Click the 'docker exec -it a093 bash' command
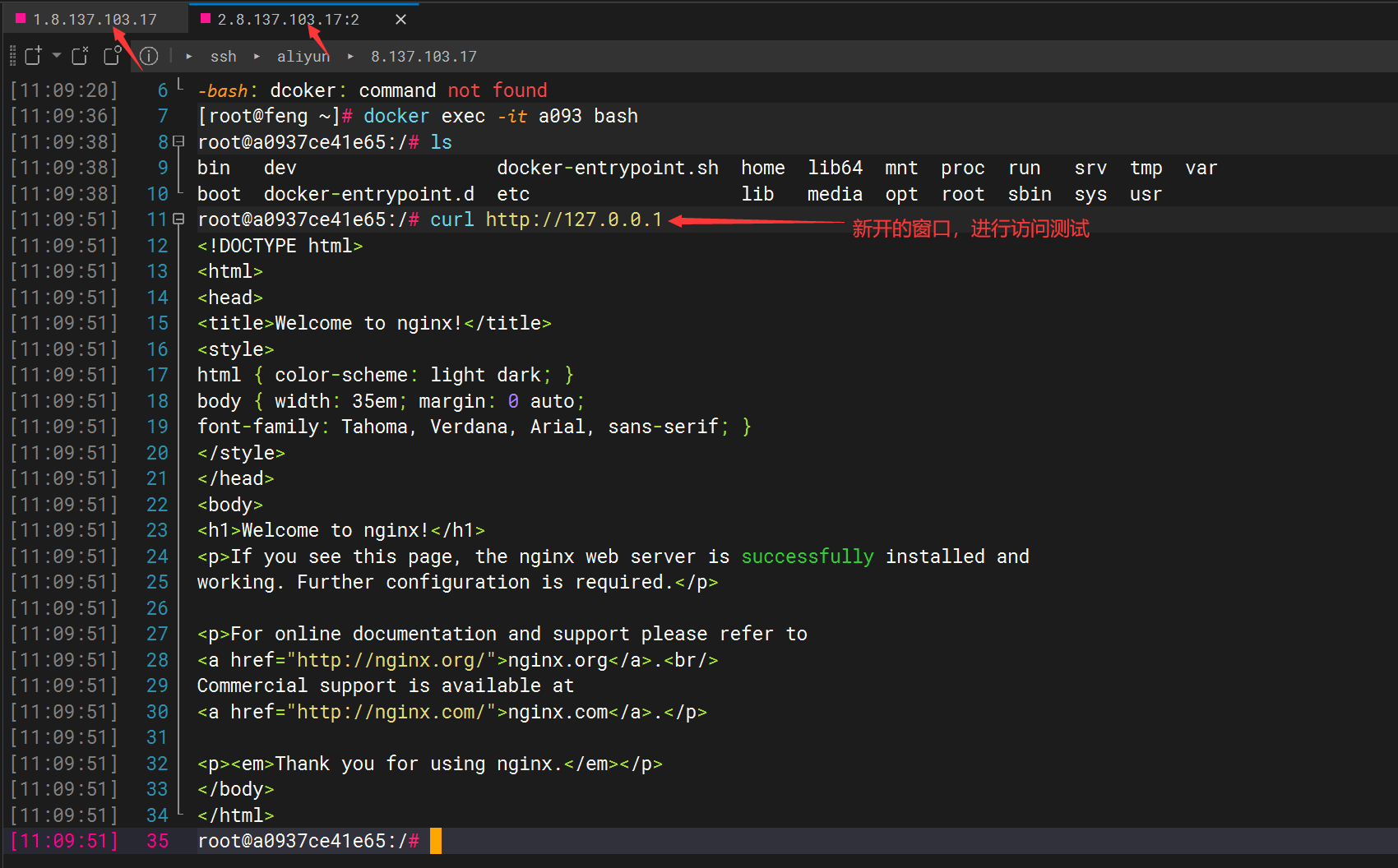This screenshot has width=1398, height=868. point(501,116)
